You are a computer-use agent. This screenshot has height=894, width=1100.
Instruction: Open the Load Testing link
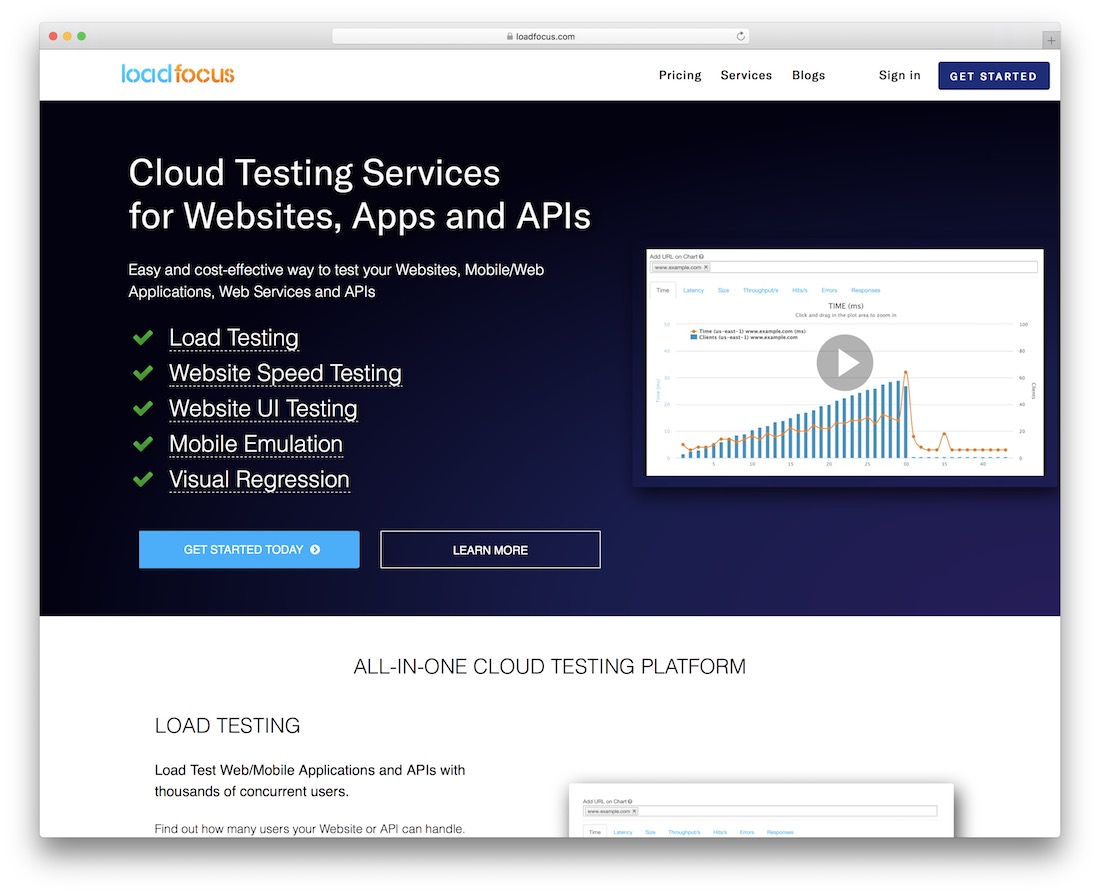[x=234, y=338]
